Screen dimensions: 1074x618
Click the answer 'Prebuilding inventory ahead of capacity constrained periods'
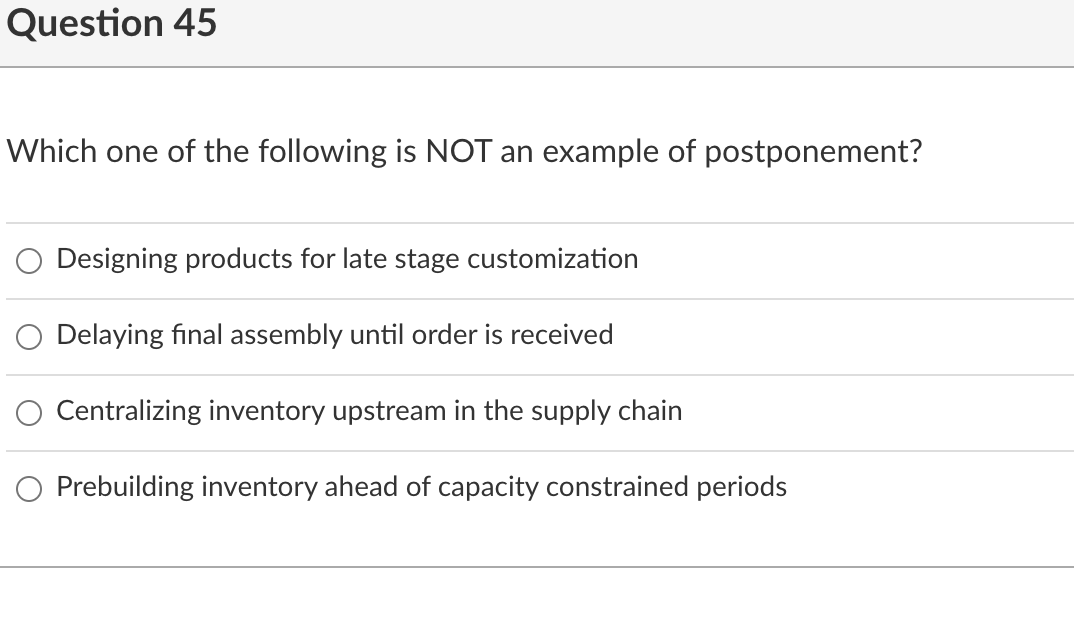point(421,487)
